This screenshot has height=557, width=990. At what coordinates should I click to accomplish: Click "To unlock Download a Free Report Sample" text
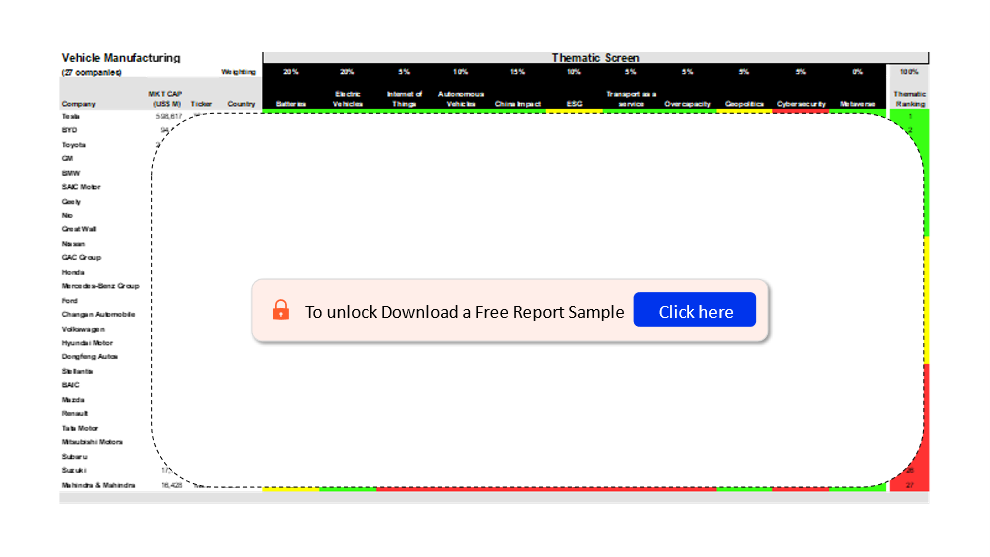465,312
